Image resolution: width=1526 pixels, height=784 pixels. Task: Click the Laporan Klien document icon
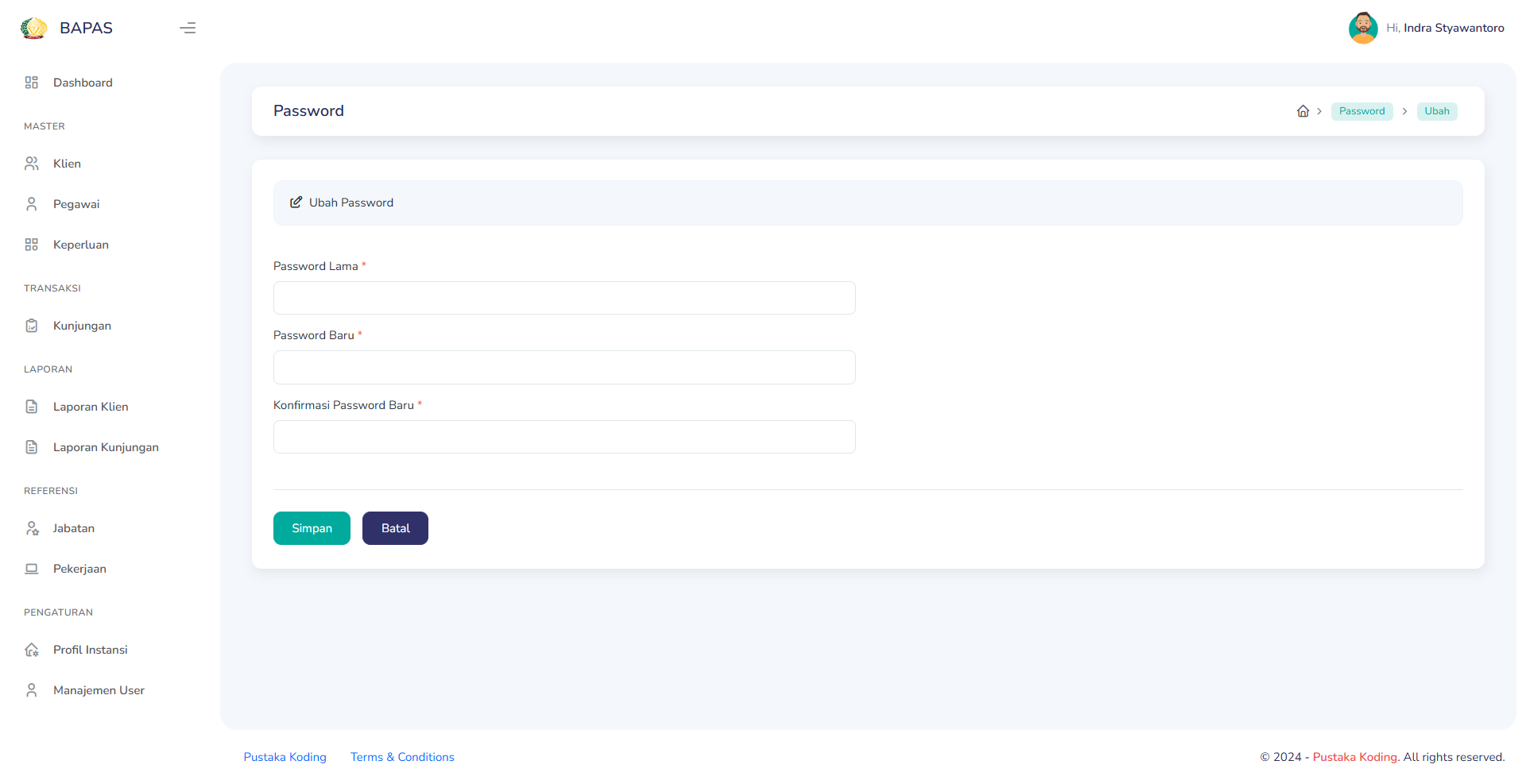point(32,407)
